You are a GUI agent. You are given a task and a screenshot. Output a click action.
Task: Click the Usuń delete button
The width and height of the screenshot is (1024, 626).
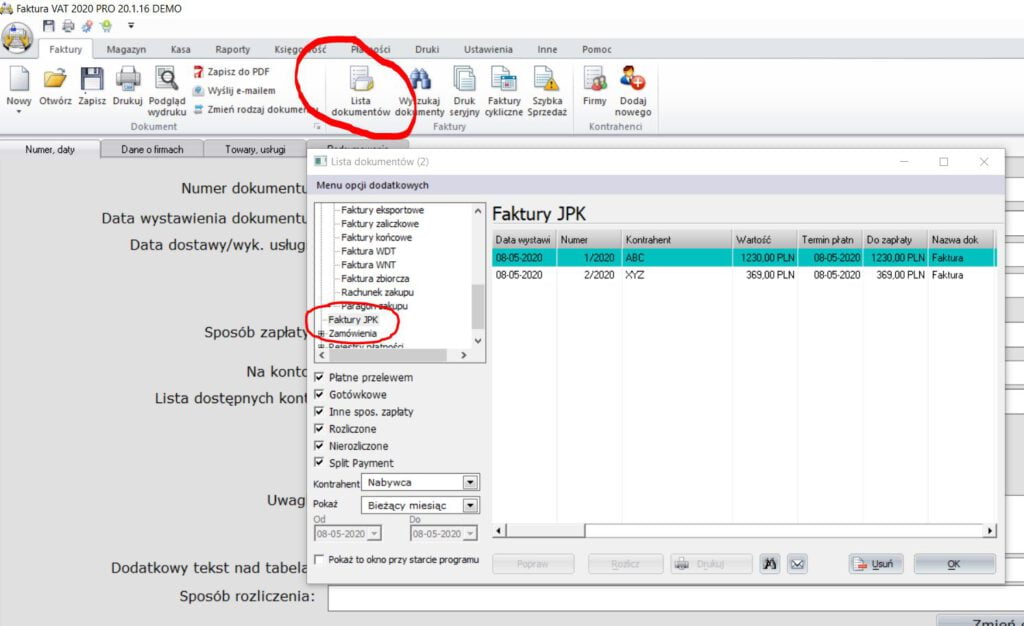tap(877, 564)
